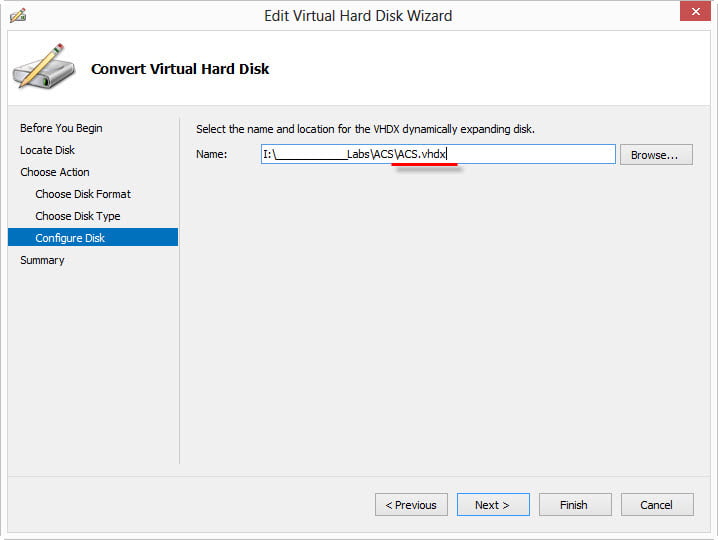Click the hard disk pencil header icon
The height and width of the screenshot is (540, 718).
point(43,68)
